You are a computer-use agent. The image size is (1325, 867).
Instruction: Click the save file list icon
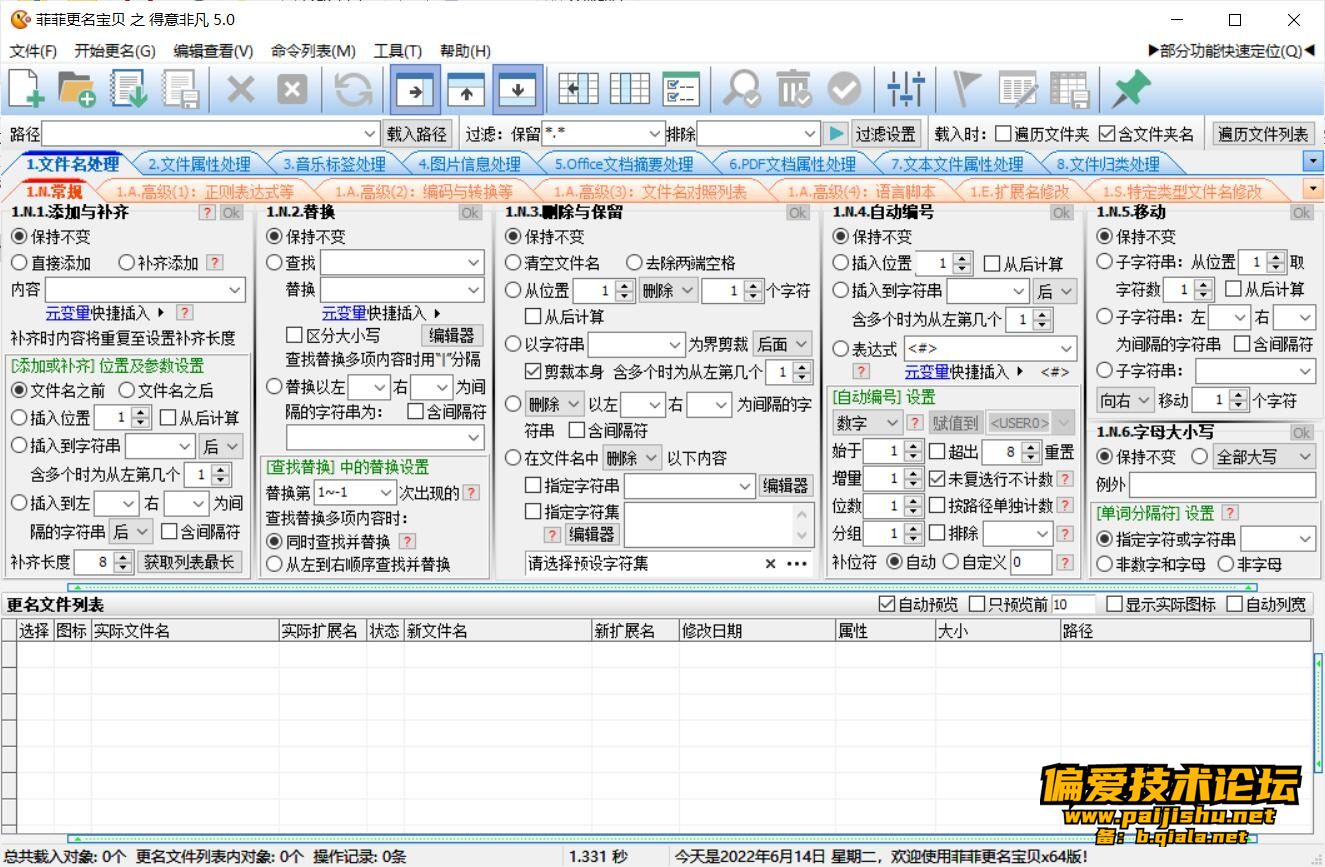[180, 90]
